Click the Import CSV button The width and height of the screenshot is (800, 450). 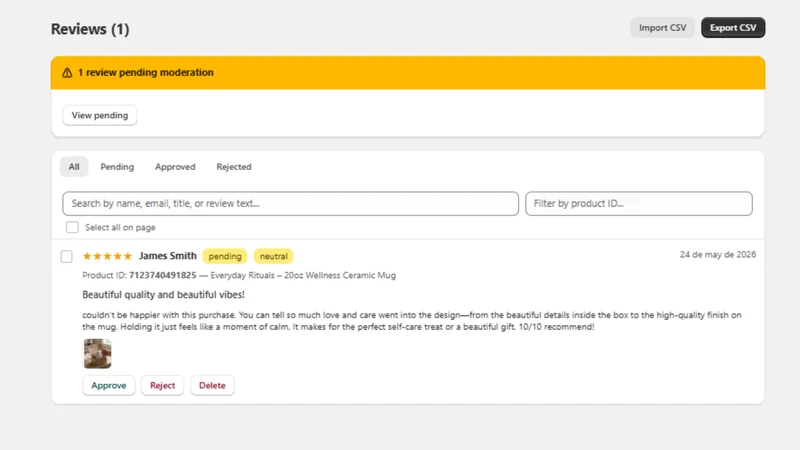(x=662, y=28)
